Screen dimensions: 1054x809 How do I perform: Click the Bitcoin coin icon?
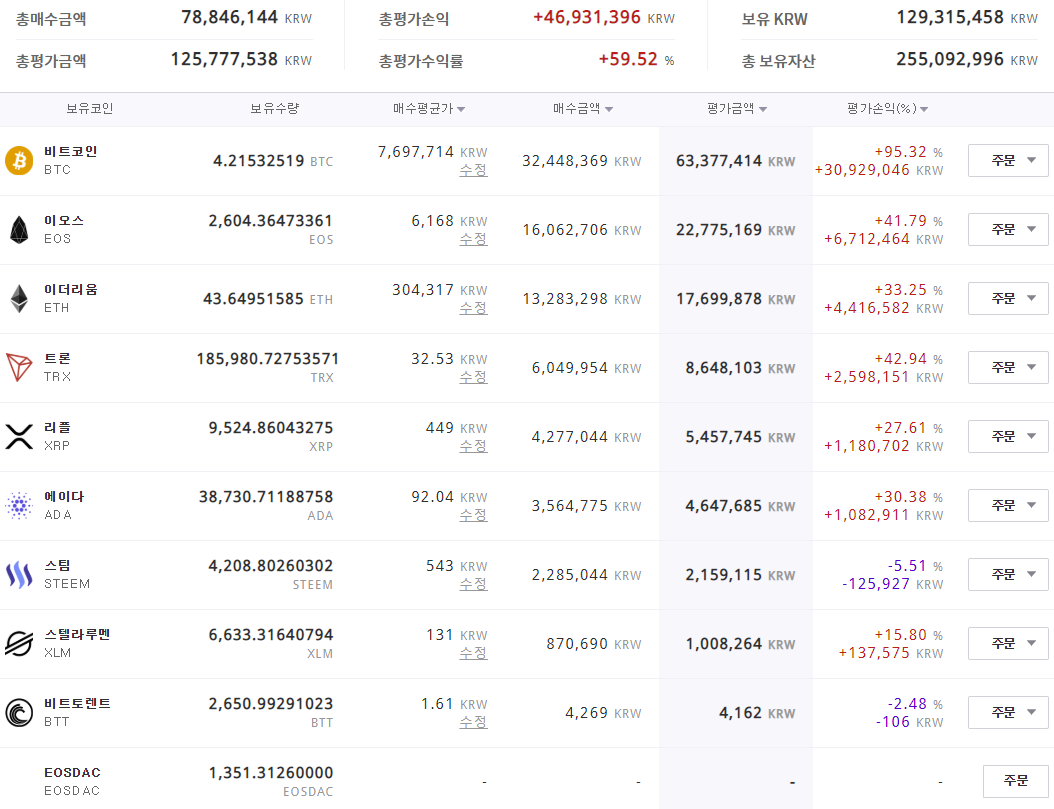click(x=19, y=160)
